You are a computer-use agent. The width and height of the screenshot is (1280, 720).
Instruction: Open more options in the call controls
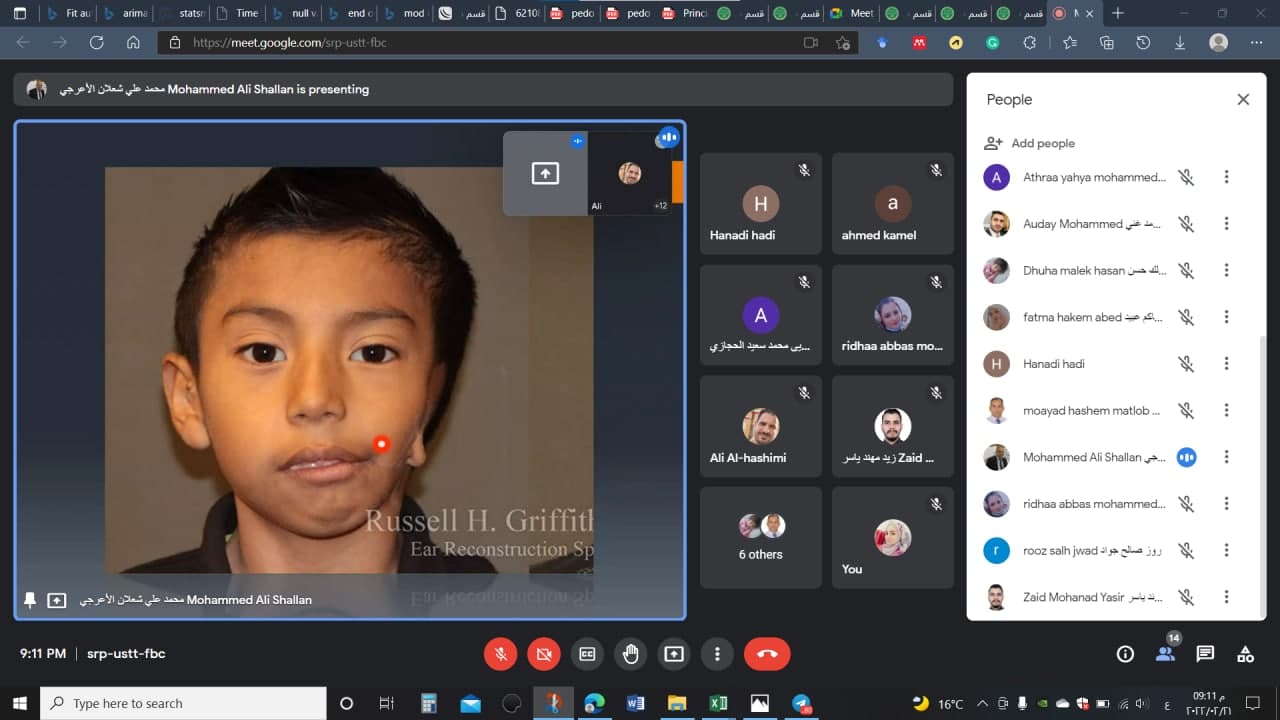[717, 654]
